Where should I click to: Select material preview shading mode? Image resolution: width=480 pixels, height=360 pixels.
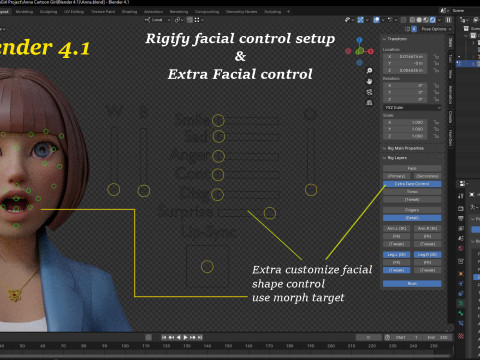click(x=426, y=20)
